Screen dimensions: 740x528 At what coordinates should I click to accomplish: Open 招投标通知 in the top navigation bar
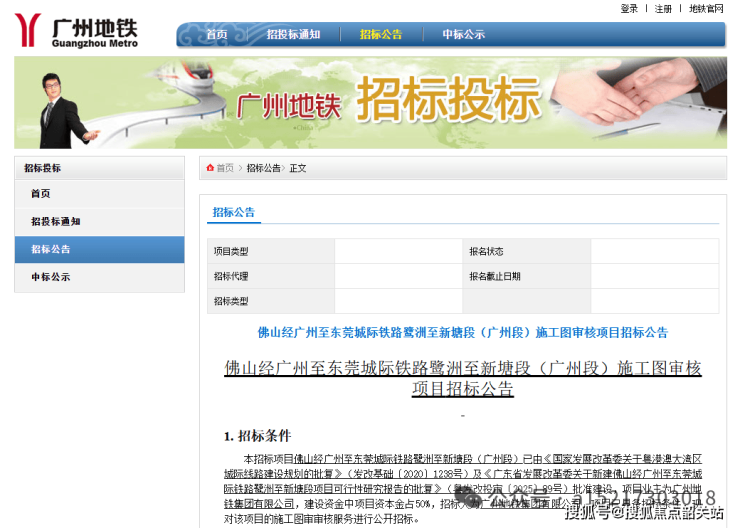tap(293, 34)
